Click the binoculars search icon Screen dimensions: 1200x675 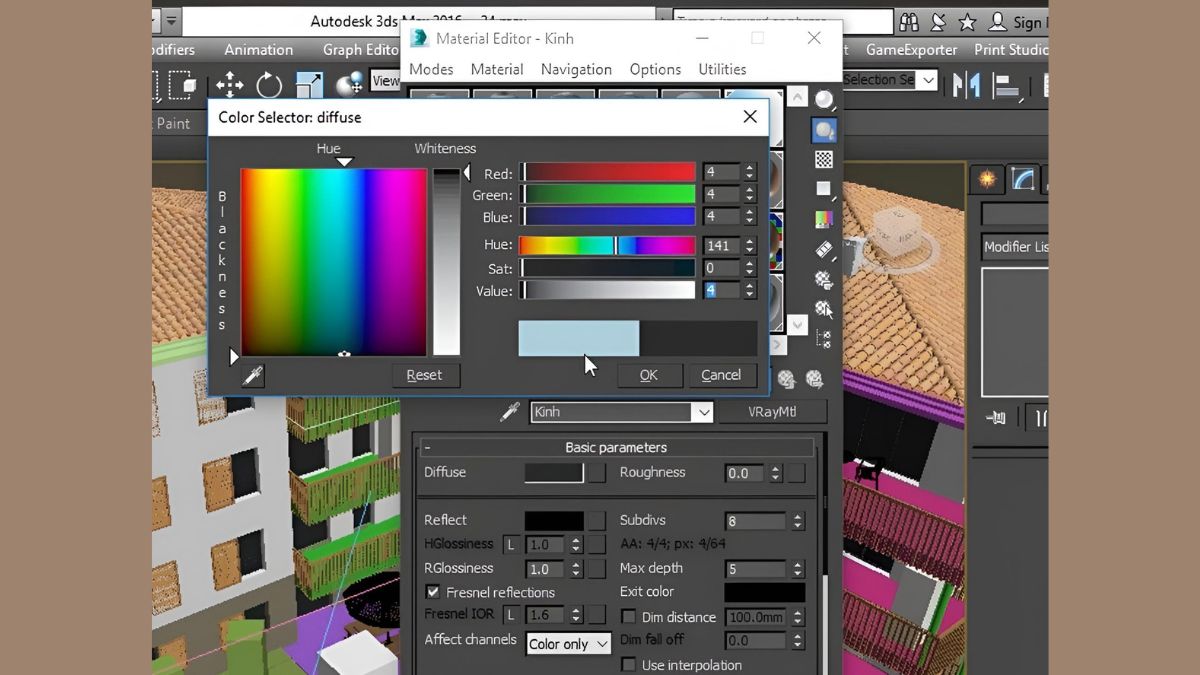[x=909, y=22]
